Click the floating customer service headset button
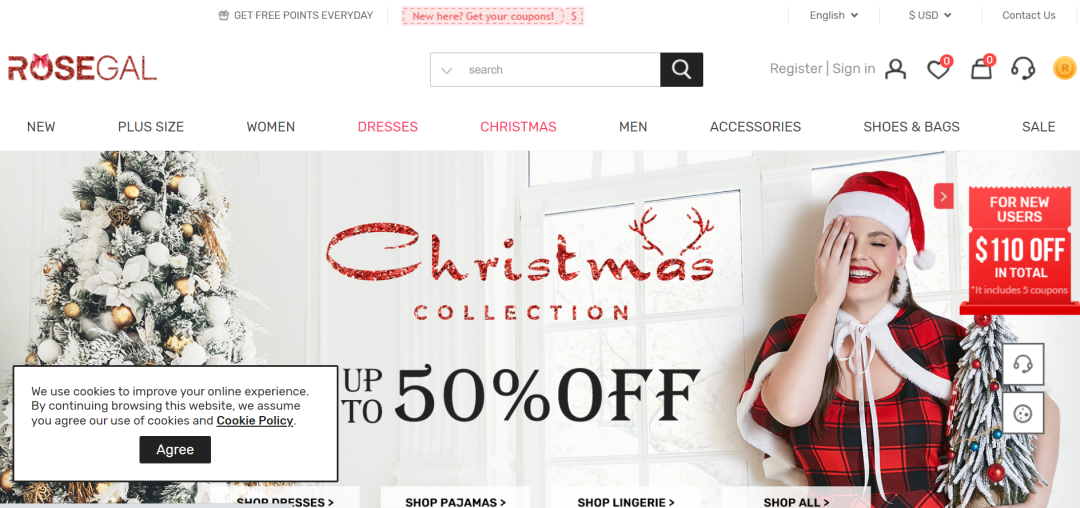The image size is (1080, 508). (1023, 364)
